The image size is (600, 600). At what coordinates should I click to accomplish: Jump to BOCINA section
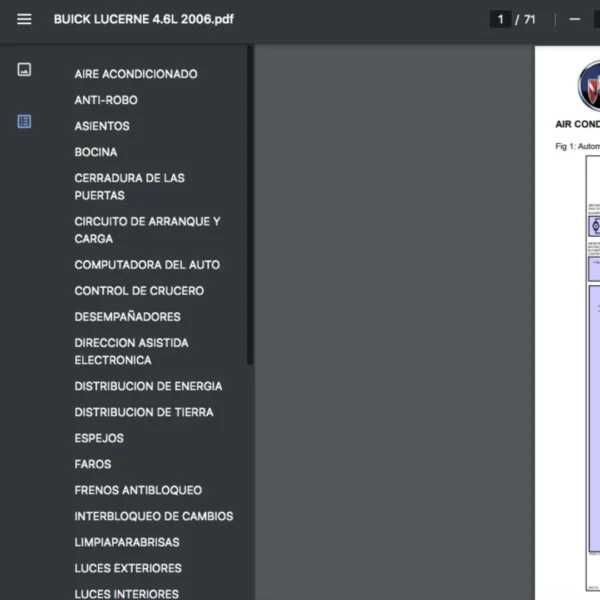[x=96, y=152]
